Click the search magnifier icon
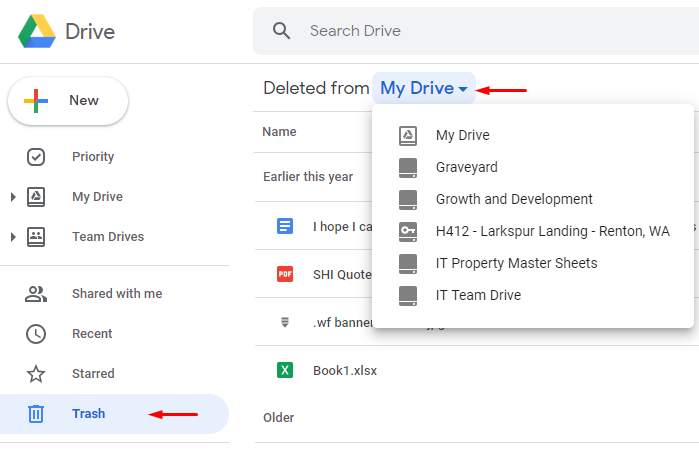Image resolution: width=699 pixels, height=450 pixels. 281,31
